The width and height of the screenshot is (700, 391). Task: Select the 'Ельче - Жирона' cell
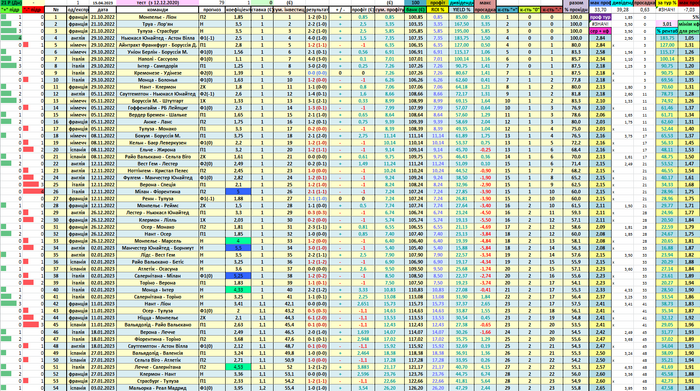click(x=158, y=150)
